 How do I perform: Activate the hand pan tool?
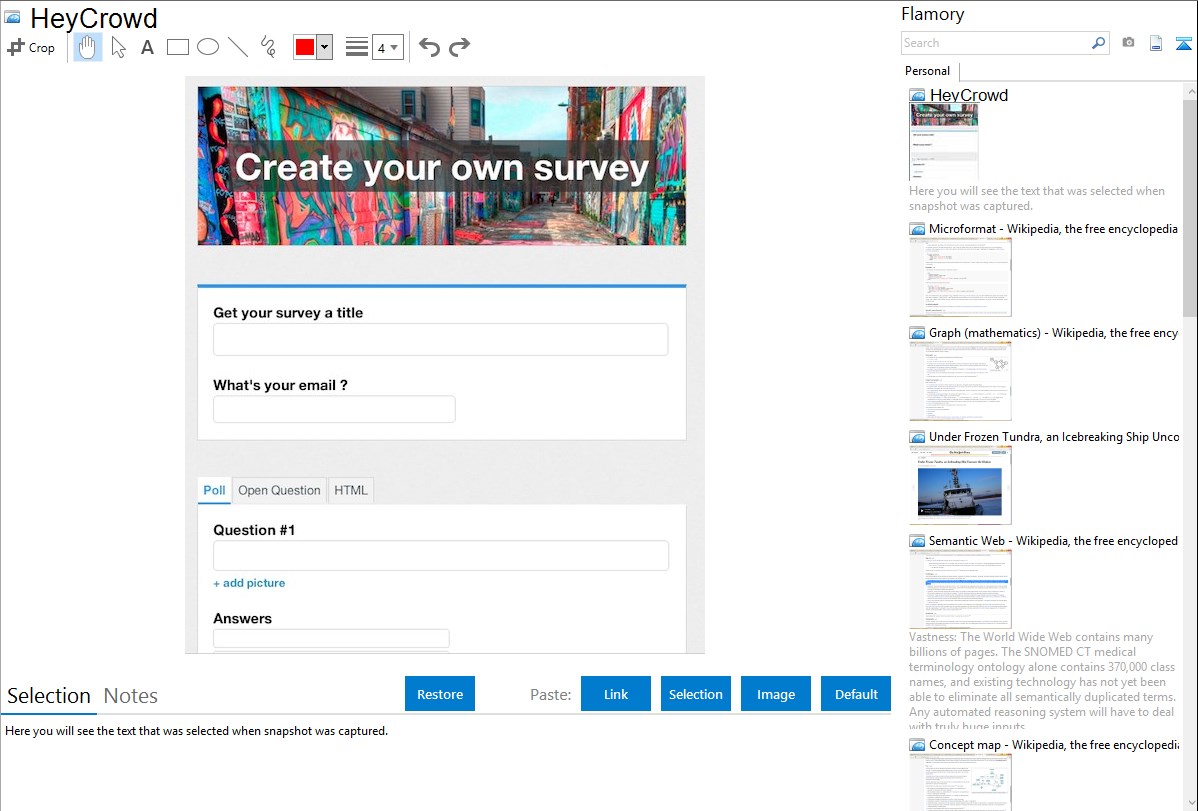click(x=87, y=47)
